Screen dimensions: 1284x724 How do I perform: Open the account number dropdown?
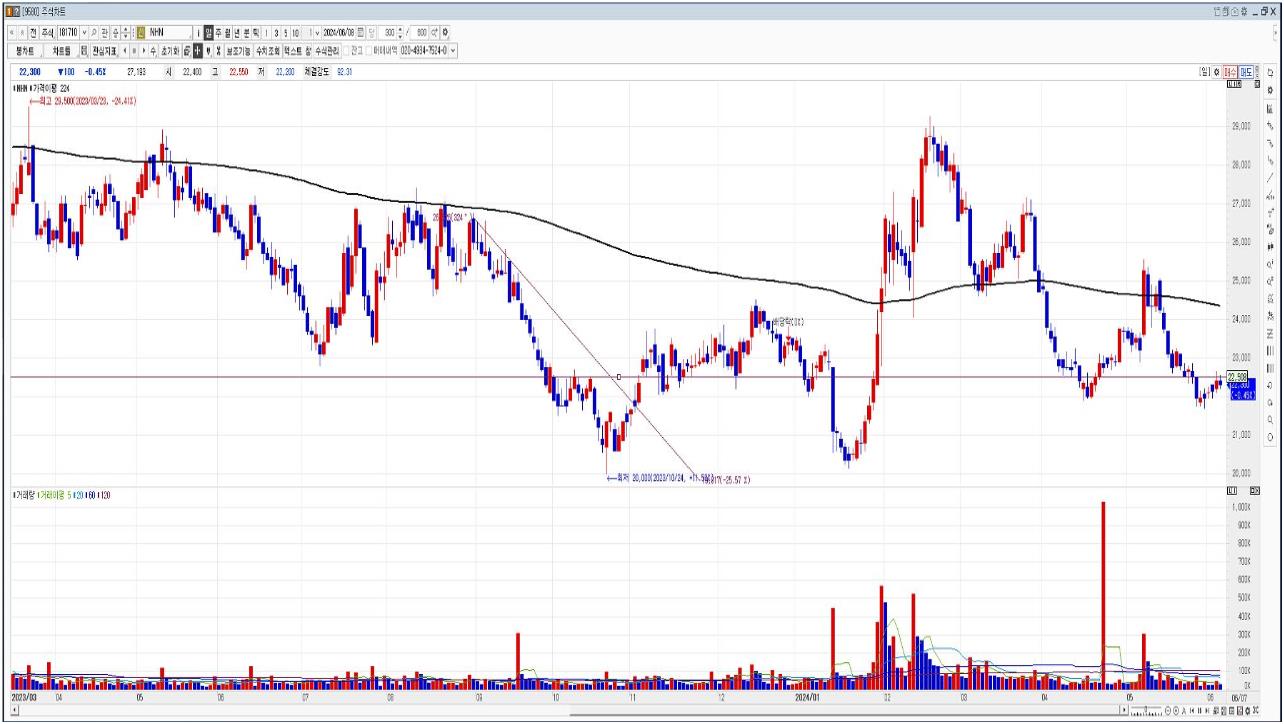tap(453, 50)
